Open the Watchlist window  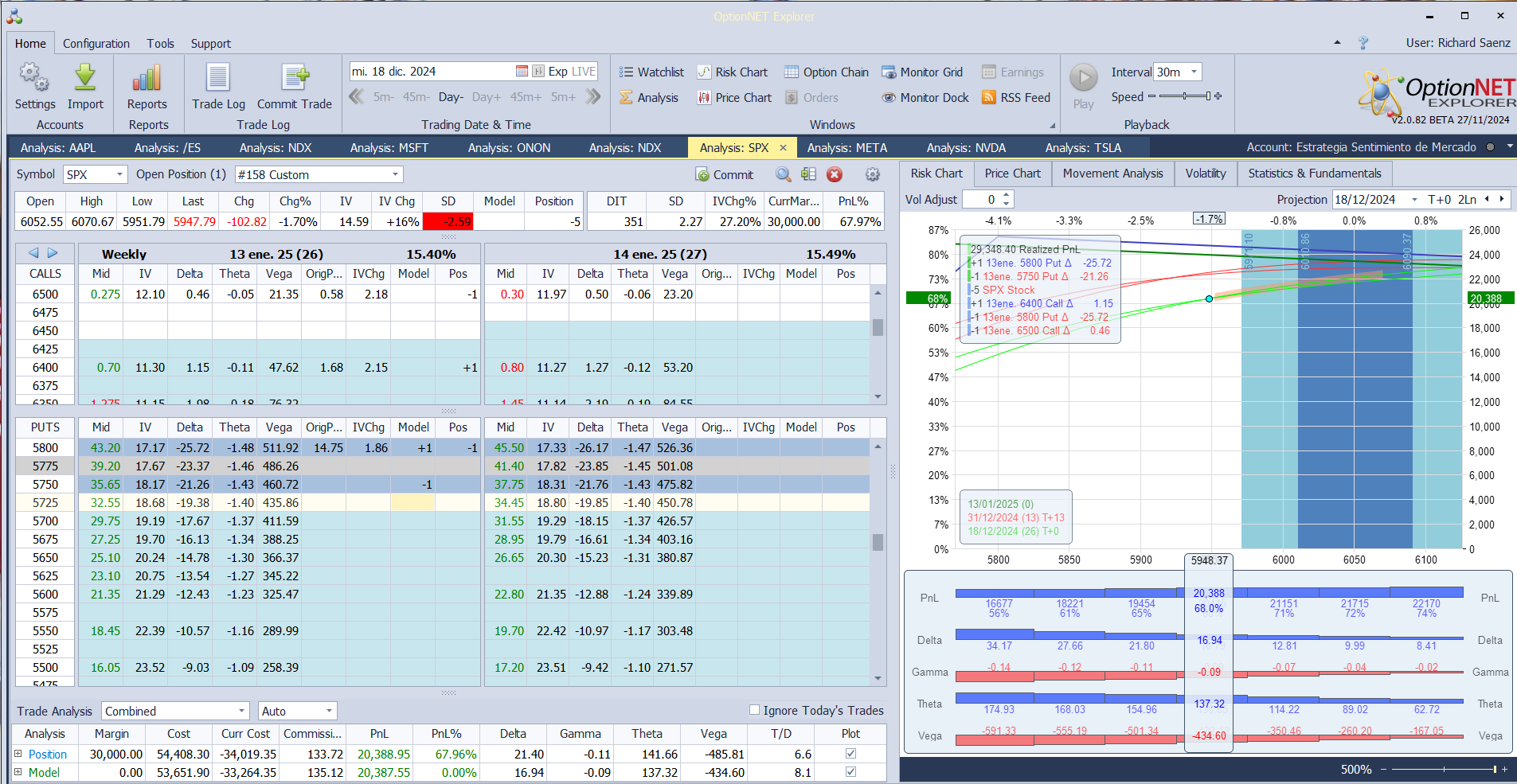pos(651,72)
